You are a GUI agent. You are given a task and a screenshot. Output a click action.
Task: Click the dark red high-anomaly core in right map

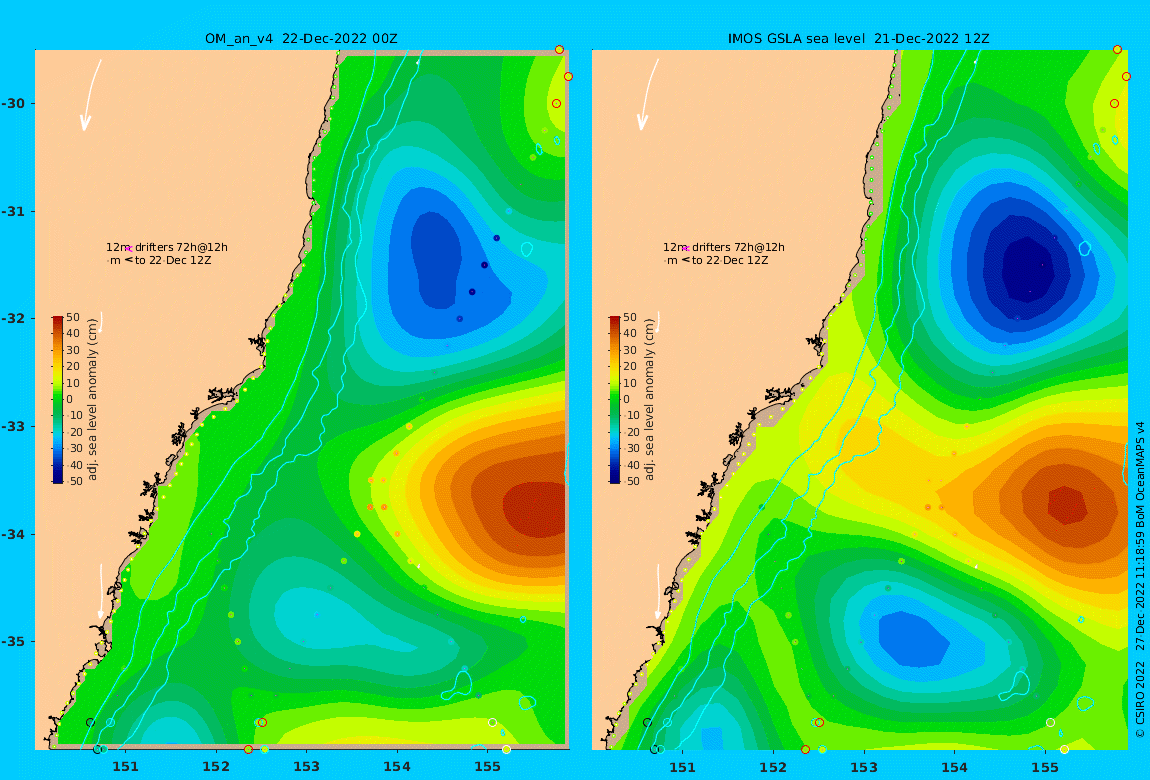[1066, 505]
